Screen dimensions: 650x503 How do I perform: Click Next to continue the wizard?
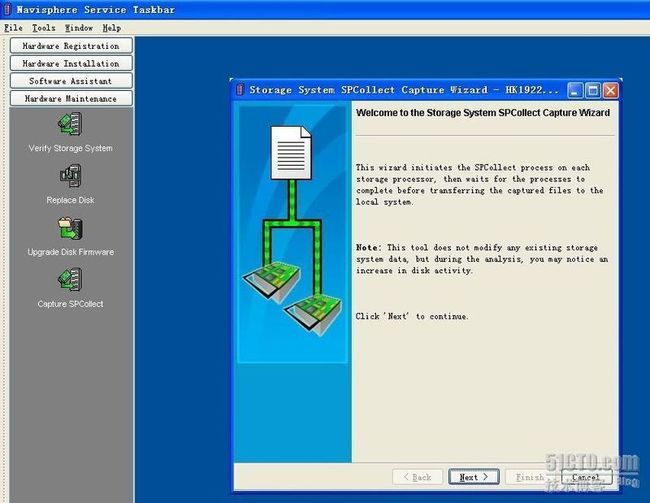coord(474,477)
